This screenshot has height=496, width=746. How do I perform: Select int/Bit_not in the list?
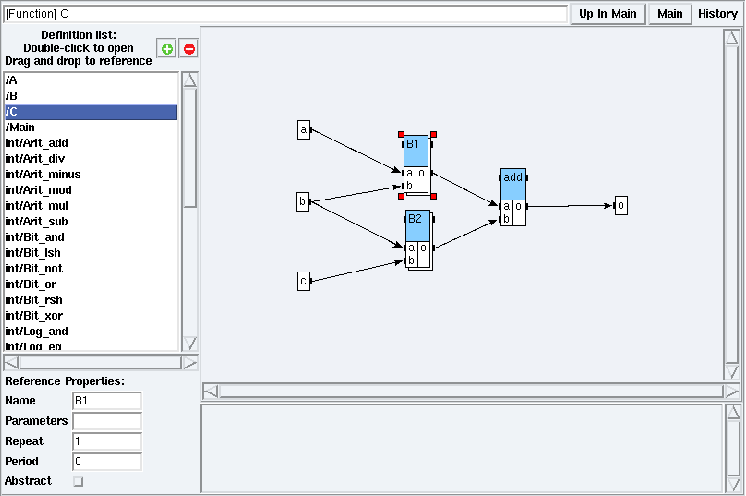point(91,269)
